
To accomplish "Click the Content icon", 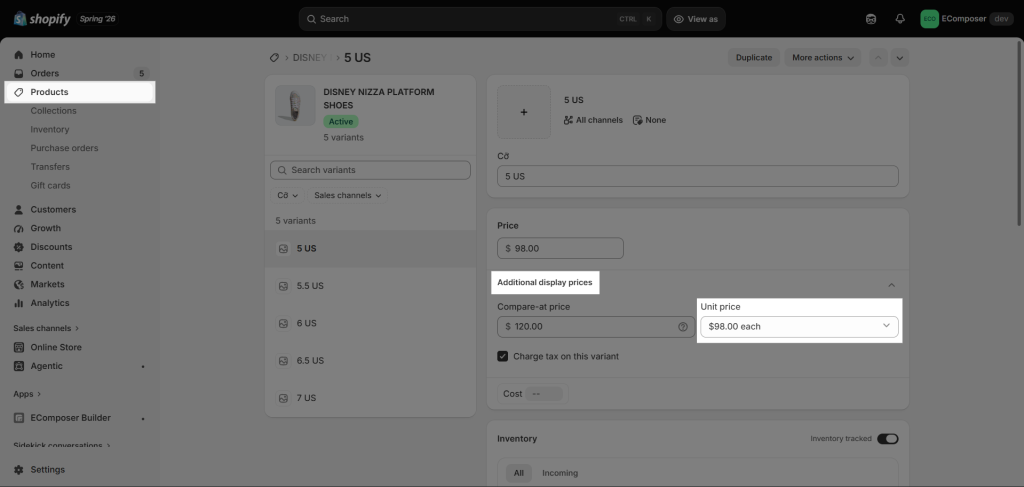I will (19, 266).
